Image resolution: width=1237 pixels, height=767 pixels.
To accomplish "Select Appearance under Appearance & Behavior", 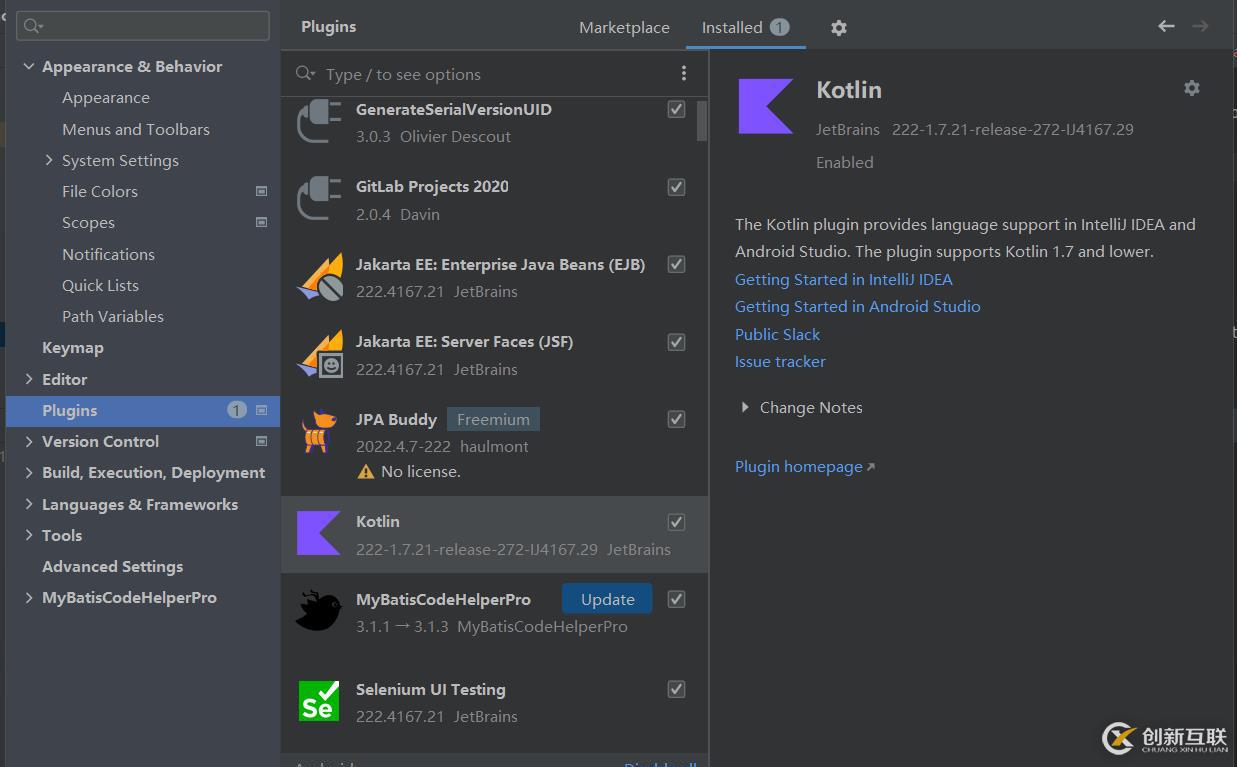I will [106, 97].
